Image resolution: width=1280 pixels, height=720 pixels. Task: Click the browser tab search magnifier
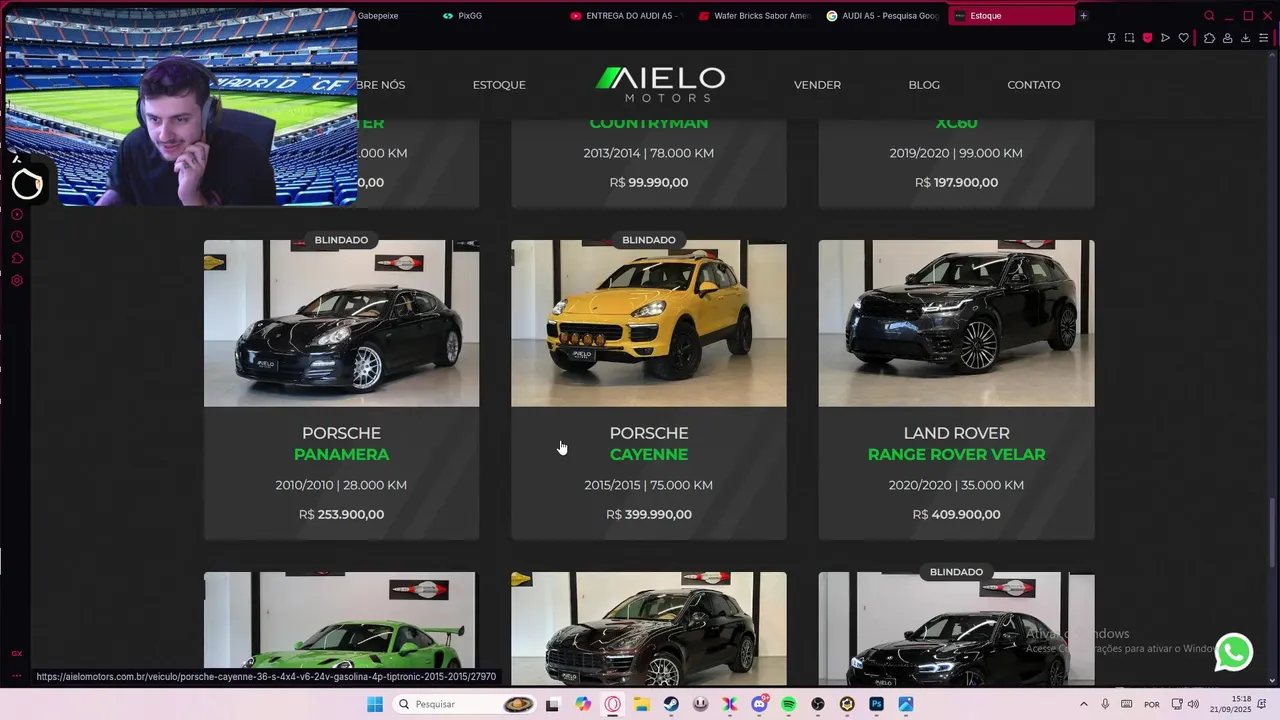(1209, 15)
